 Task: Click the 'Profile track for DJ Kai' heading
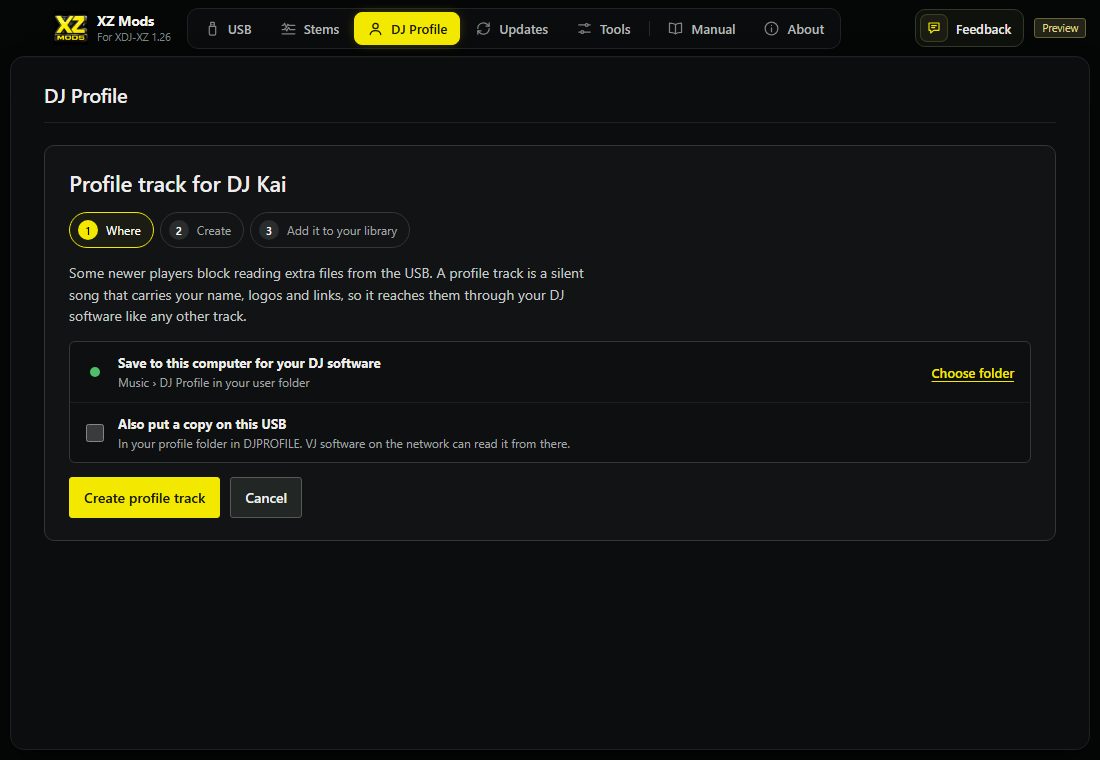coord(177,185)
